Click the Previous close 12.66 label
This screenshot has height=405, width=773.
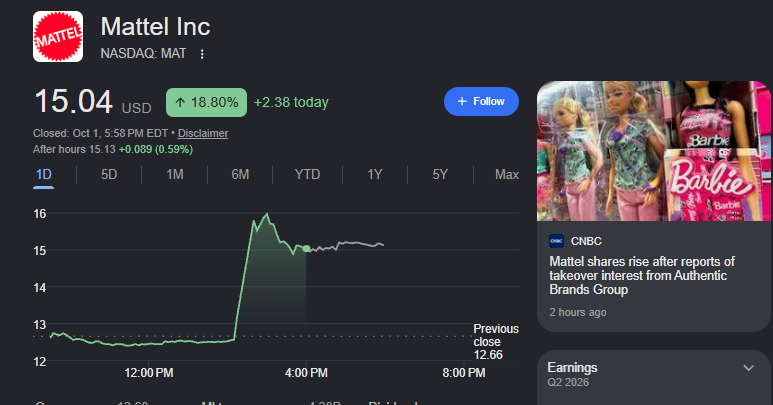click(495, 341)
